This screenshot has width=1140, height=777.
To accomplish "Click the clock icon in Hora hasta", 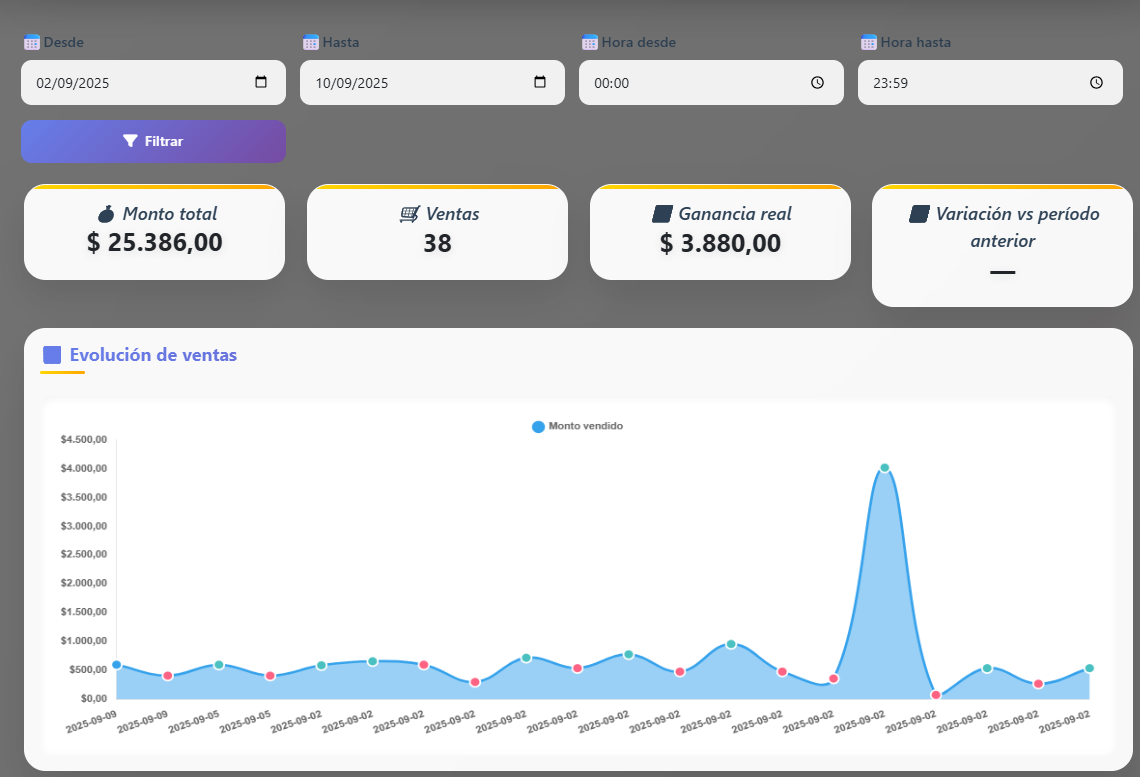I will [1096, 83].
